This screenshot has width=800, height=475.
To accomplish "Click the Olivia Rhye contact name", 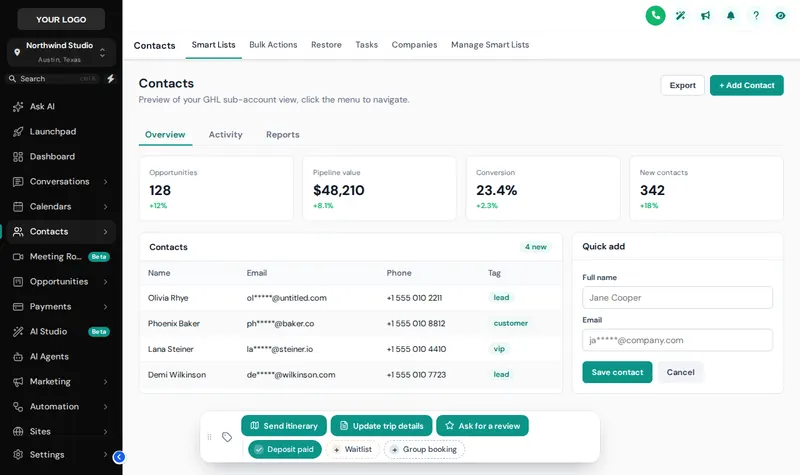I will pyautogui.click(x=168, y=298).
